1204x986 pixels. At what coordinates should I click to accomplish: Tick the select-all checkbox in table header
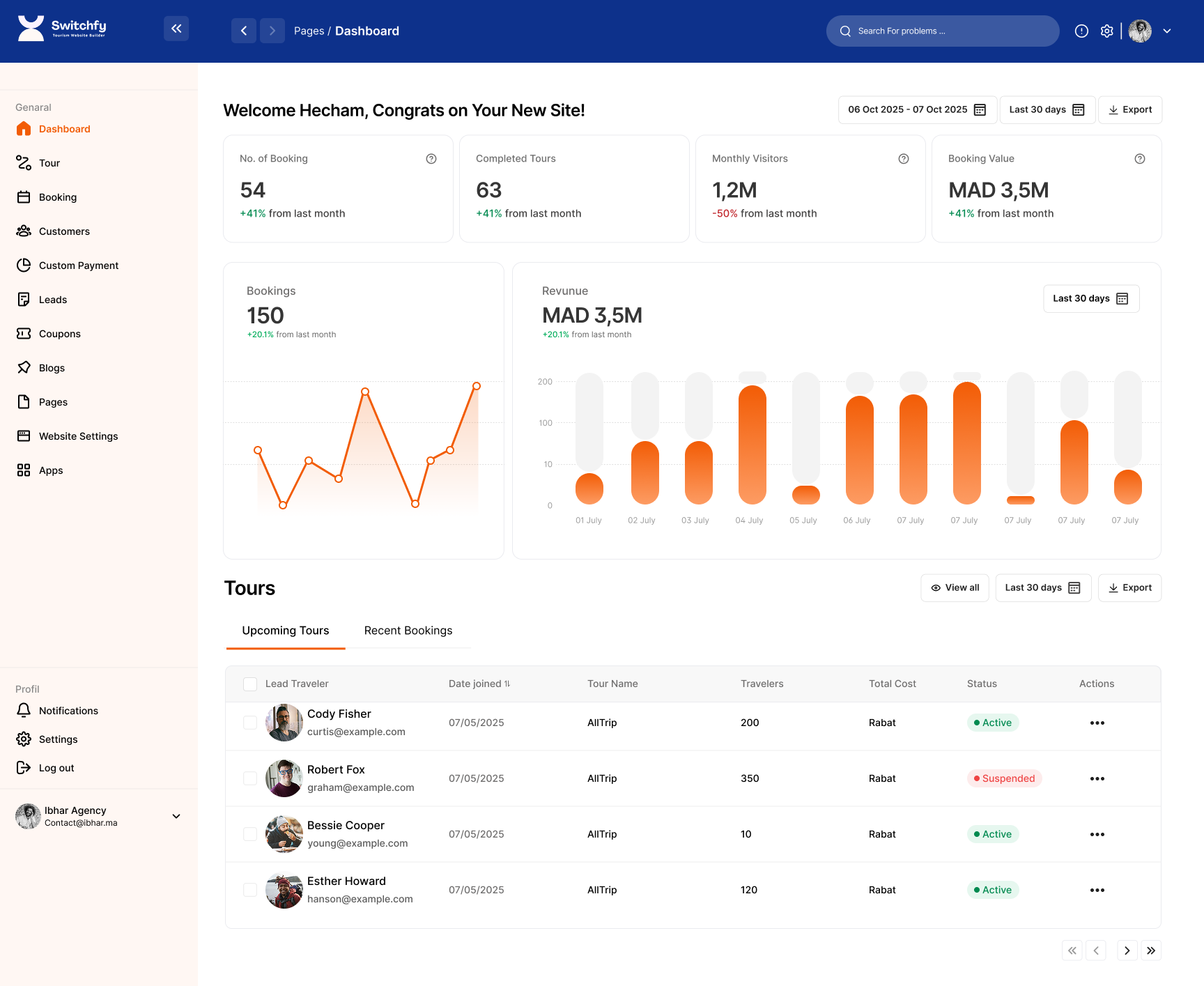250,684
